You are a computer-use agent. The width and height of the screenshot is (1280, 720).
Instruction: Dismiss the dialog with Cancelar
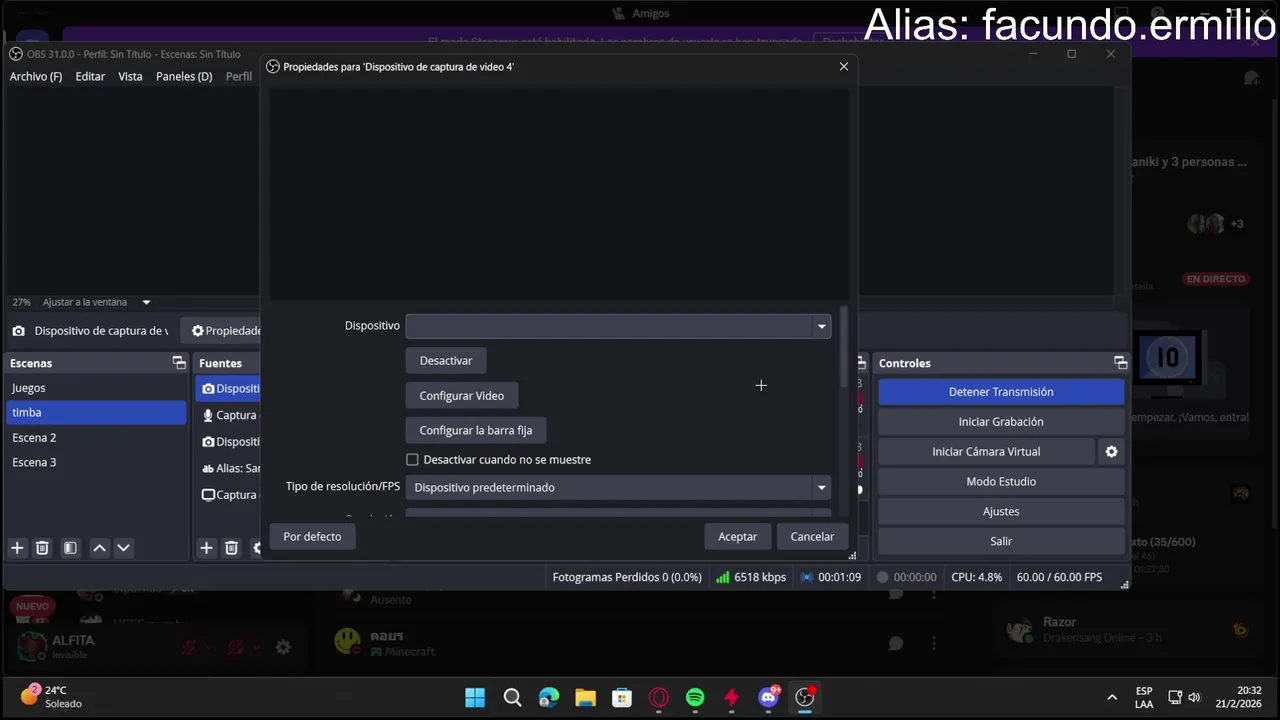pyautogui.click(x=812, y=537)
